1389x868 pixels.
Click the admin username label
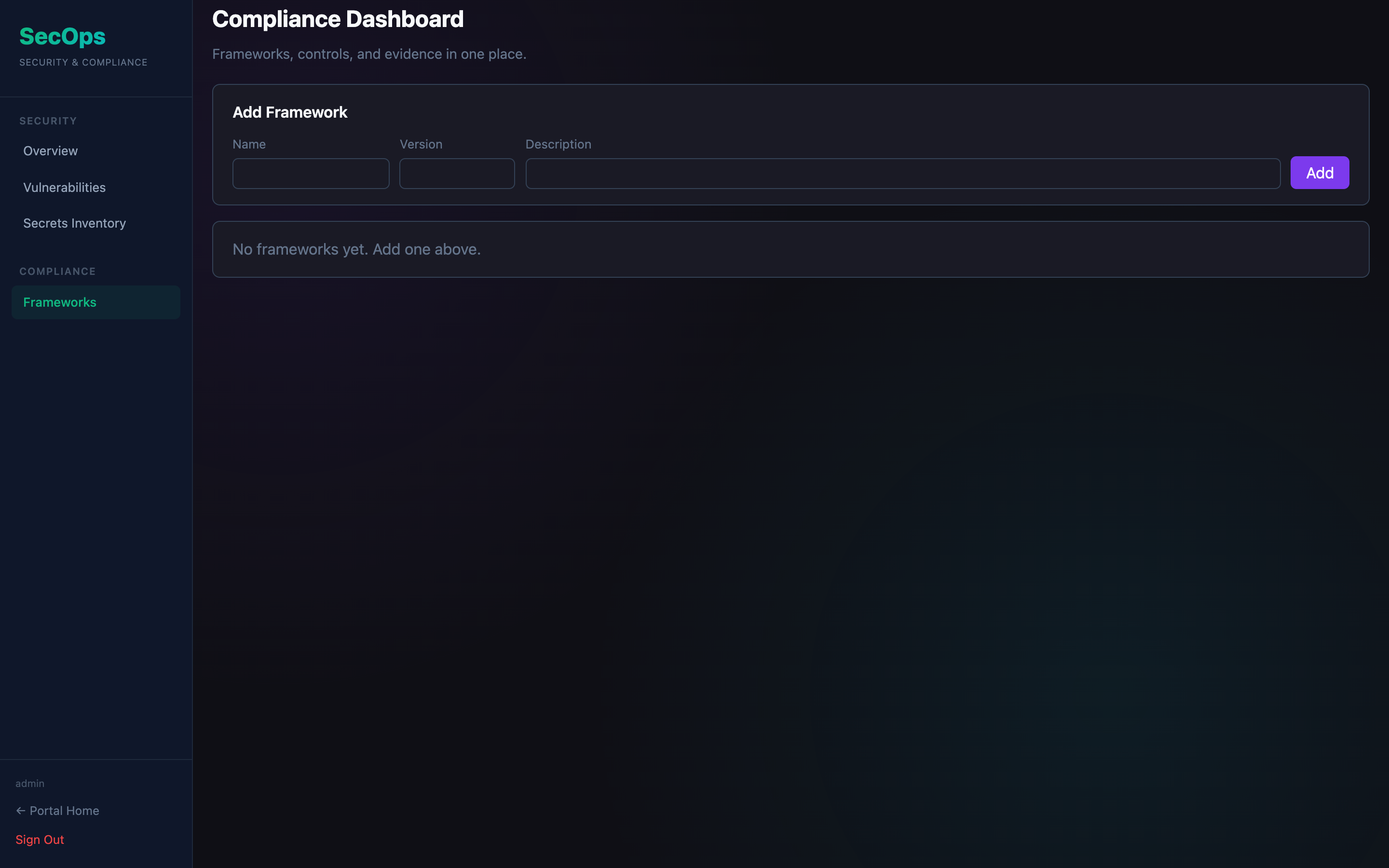[x=30, y=783]
